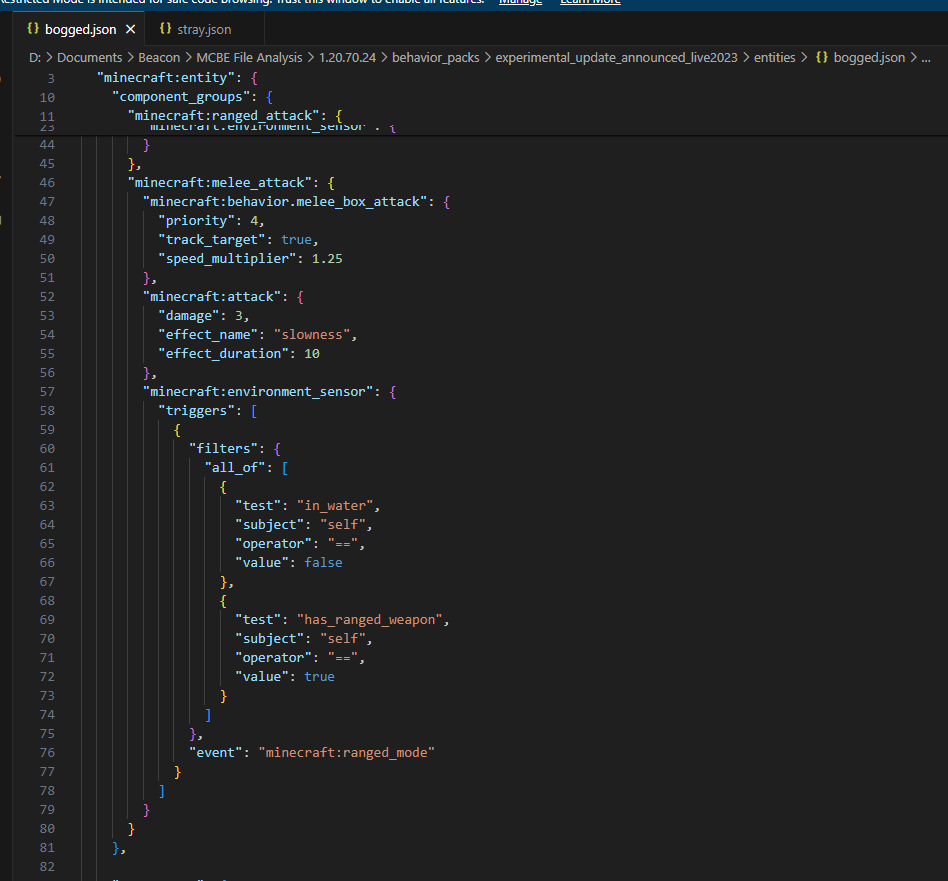Click the JSON file icon in breadcrumb
Screen dimensions: 948x881
[x=821, y=58]
